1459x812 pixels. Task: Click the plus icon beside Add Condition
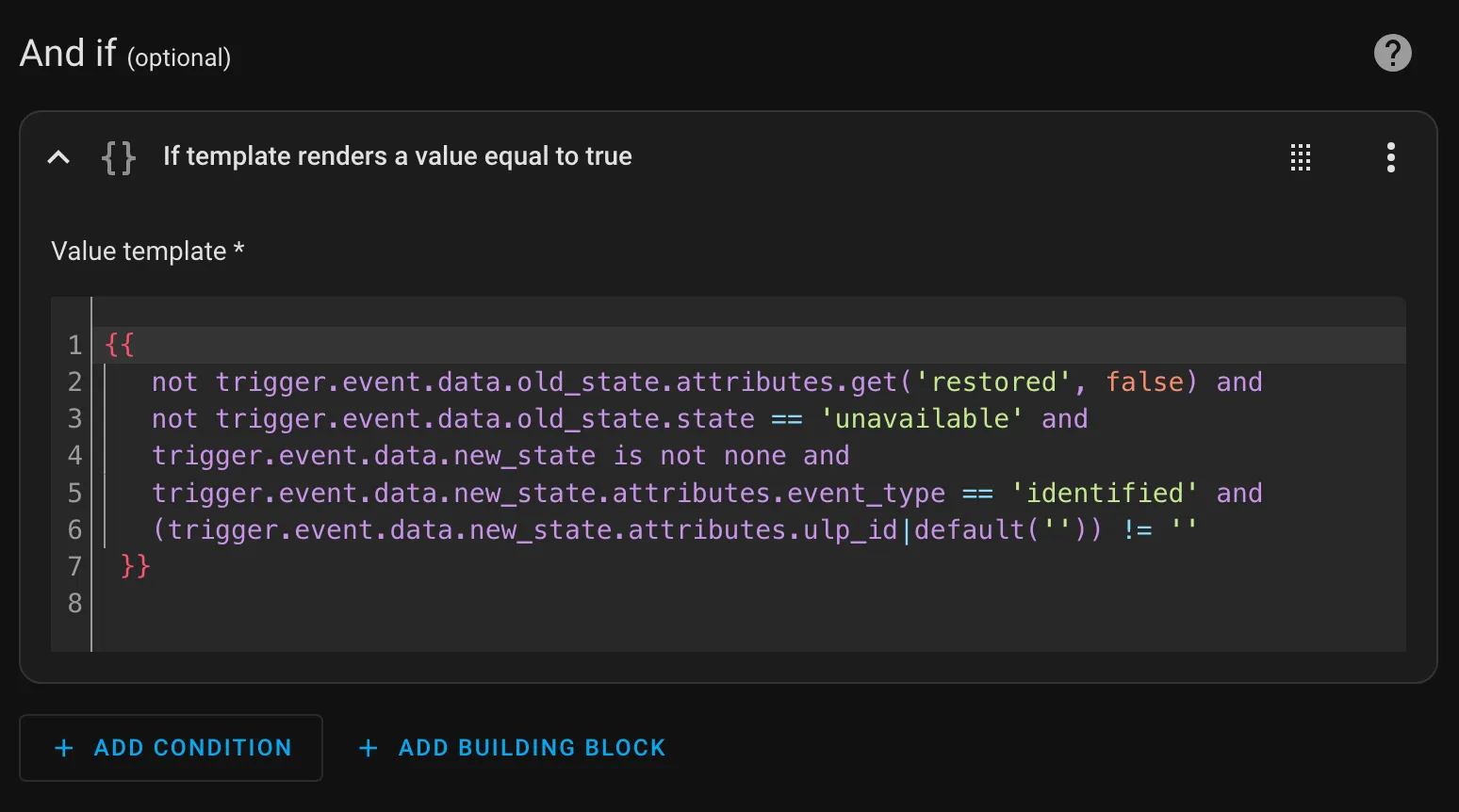[x=64, y=748]
